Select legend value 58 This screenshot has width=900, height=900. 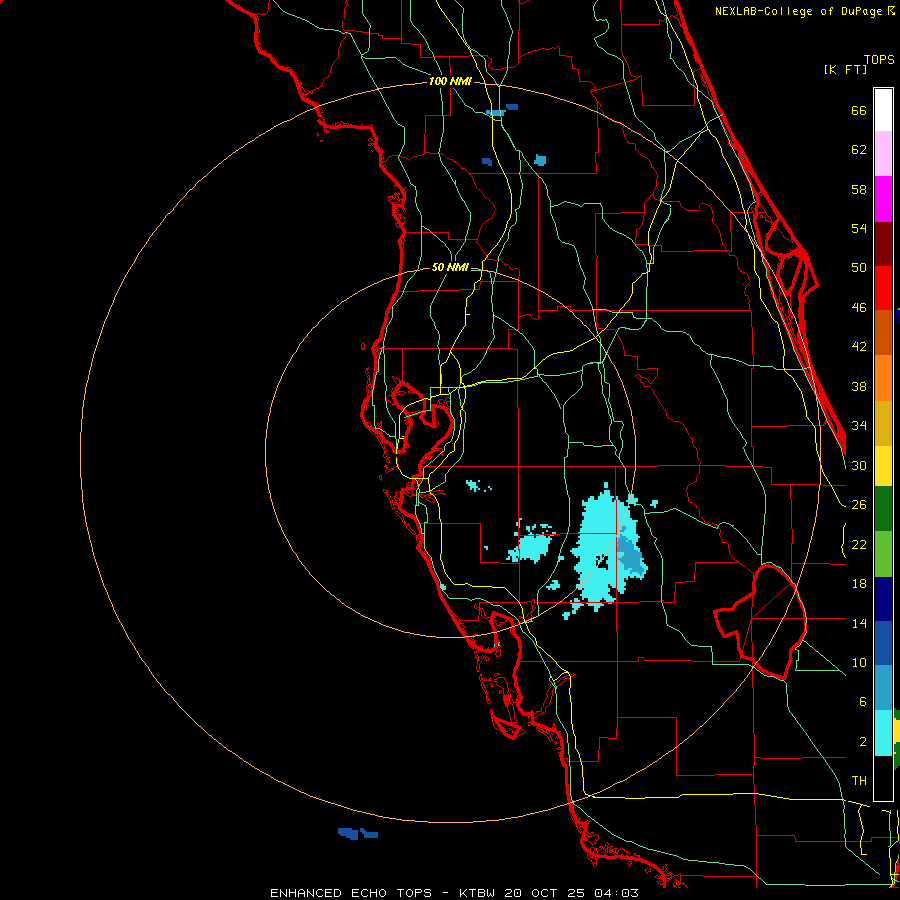pos(859,189)
